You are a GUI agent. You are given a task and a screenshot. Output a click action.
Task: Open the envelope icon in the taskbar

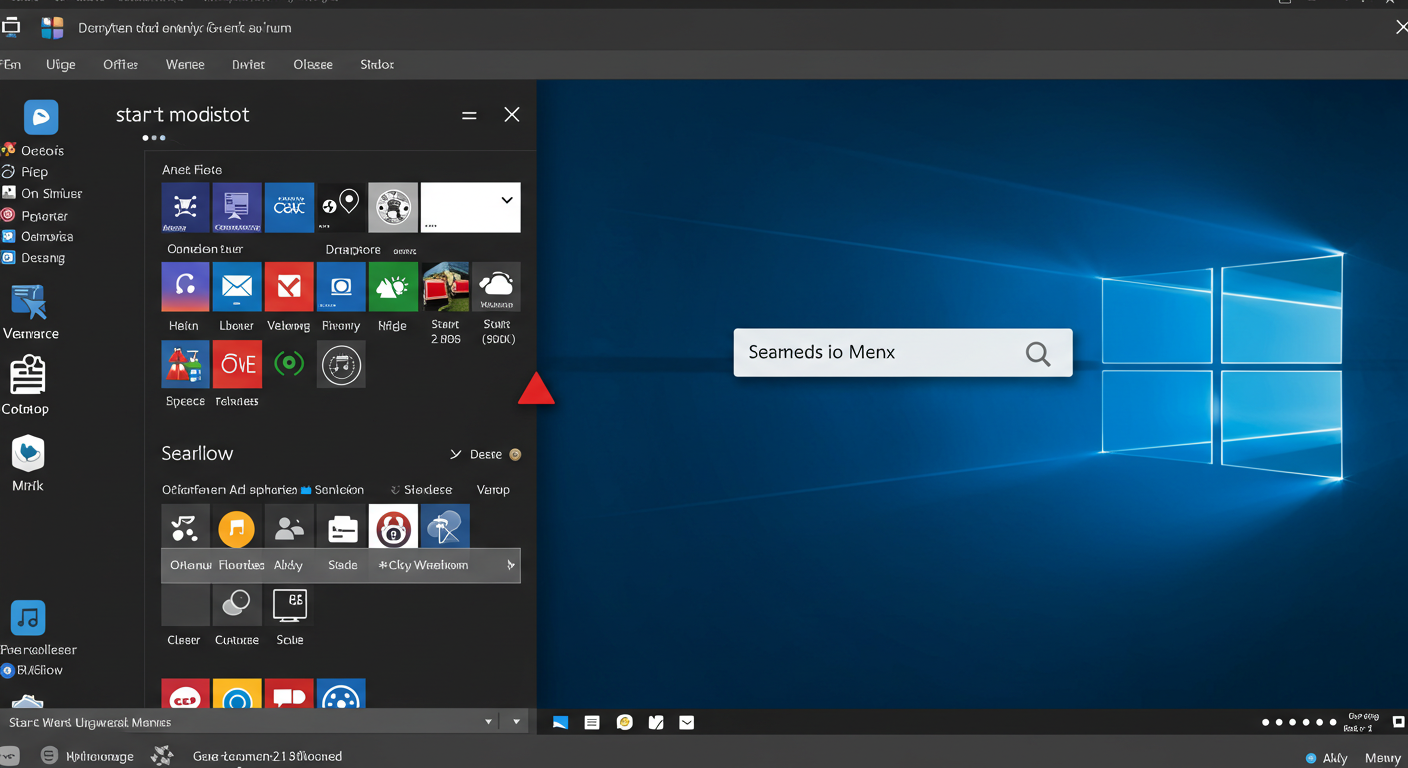click(x=687, y=722)
